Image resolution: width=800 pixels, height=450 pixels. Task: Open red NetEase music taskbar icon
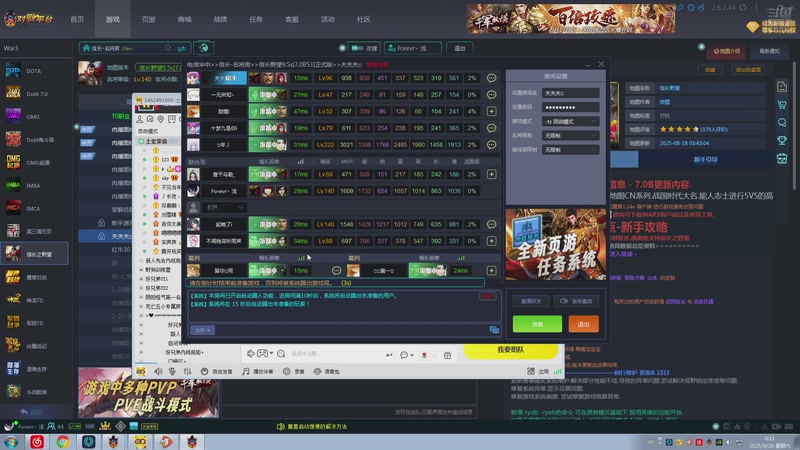tap(37, 441)
